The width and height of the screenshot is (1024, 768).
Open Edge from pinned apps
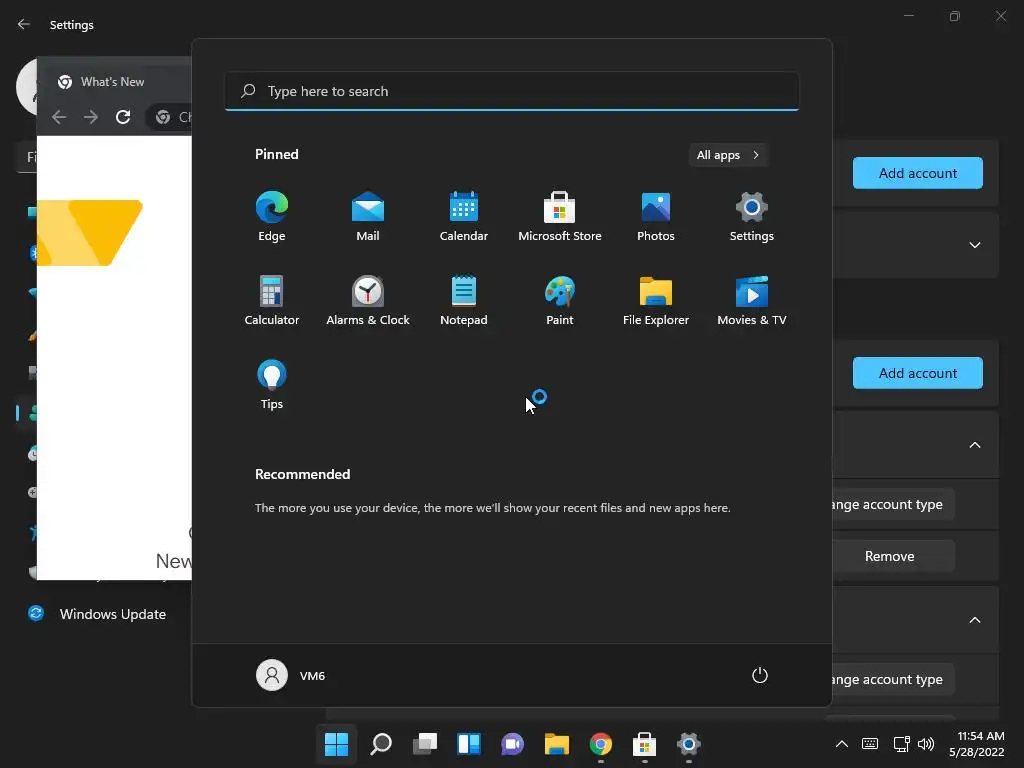(272, 216)
